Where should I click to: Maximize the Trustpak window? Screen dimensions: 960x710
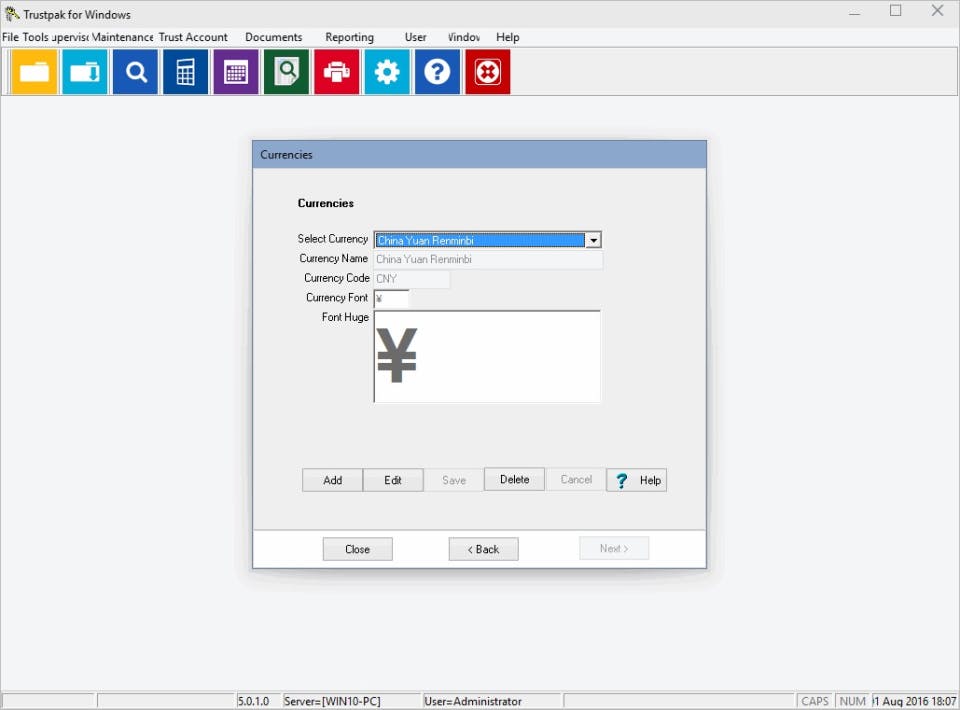[896, 11]
